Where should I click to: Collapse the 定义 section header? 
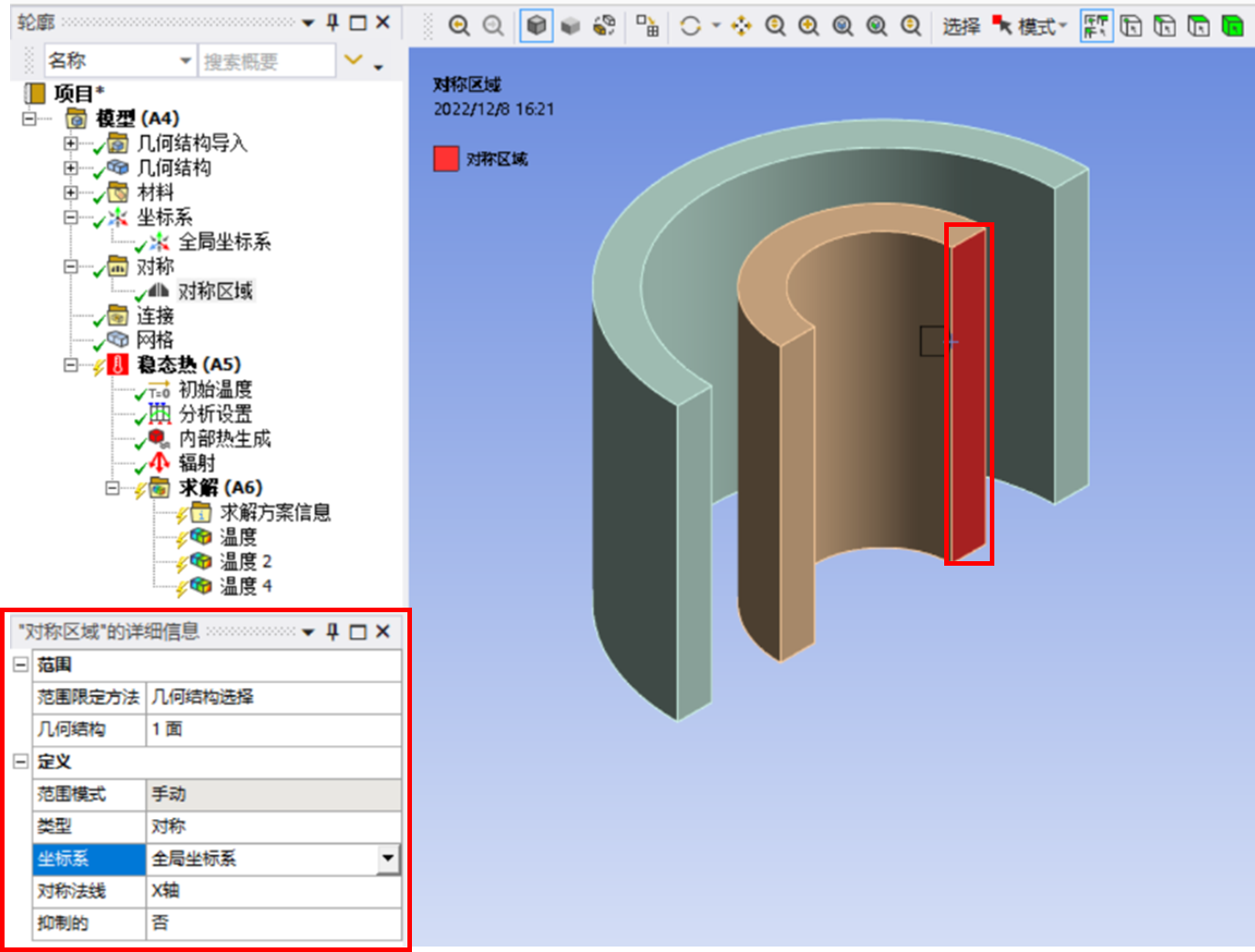(20, 763)
